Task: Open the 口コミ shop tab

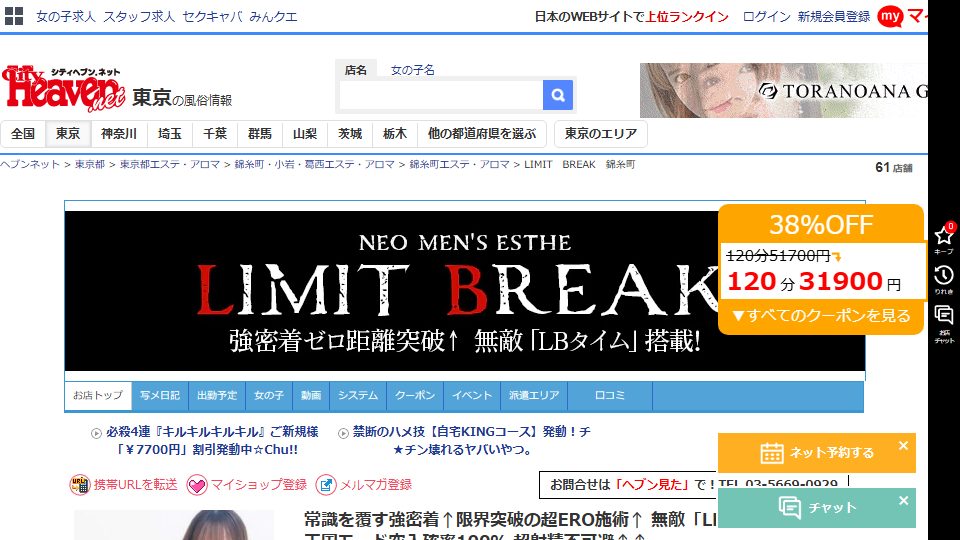Action: point(610,396)
